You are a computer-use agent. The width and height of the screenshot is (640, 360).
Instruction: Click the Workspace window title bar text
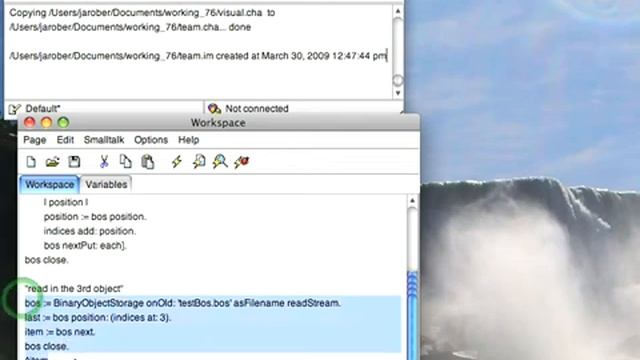(218, 123)
